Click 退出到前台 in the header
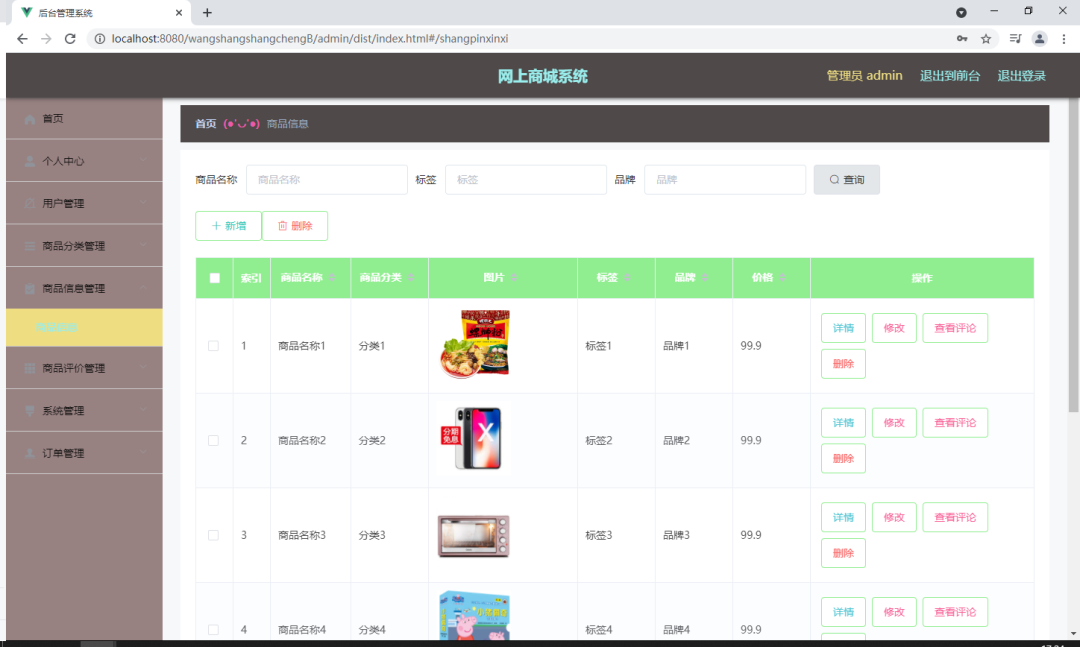Image resolution: width=1080 pixels, height=647 pixels. click(950, 76)
